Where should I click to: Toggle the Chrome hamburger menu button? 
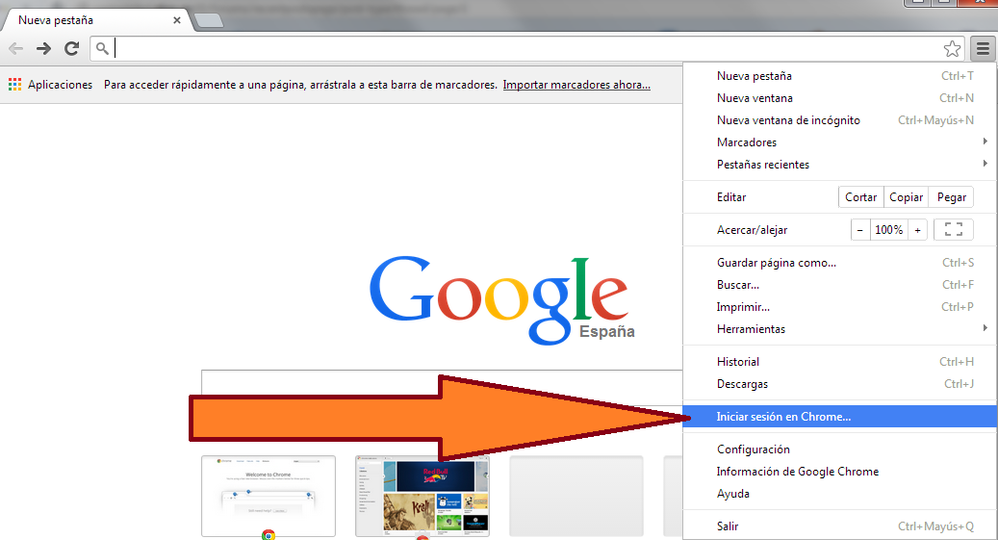click(x=983, y=48)
